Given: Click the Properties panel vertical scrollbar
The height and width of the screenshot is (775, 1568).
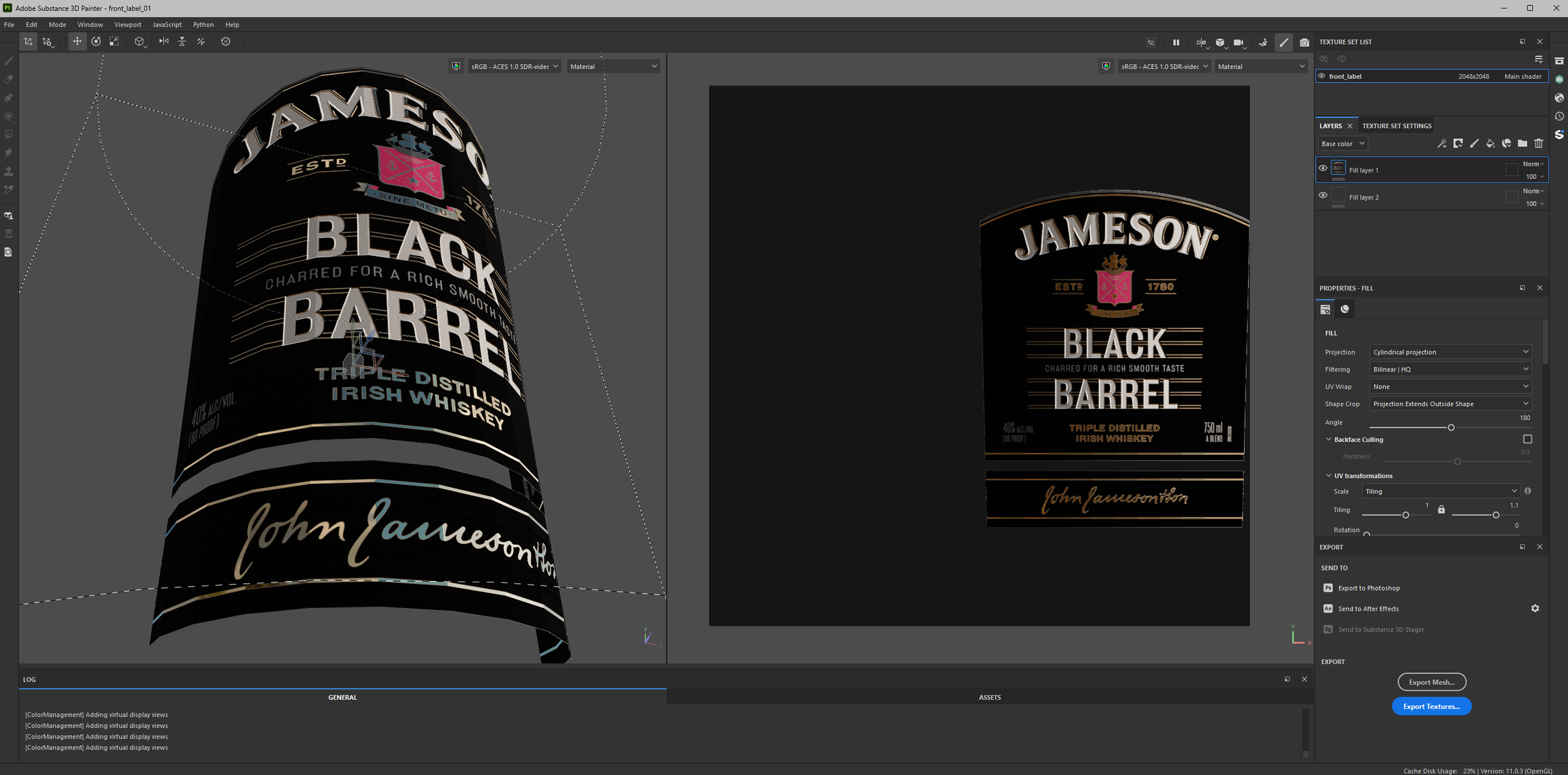Looking at the screenshot, I should click(1545, 342).
